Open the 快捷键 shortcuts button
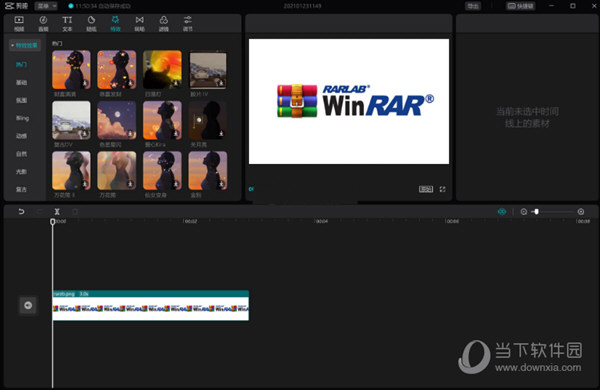The width and height of the screenshot is (600, 390). tap(520, 6)
